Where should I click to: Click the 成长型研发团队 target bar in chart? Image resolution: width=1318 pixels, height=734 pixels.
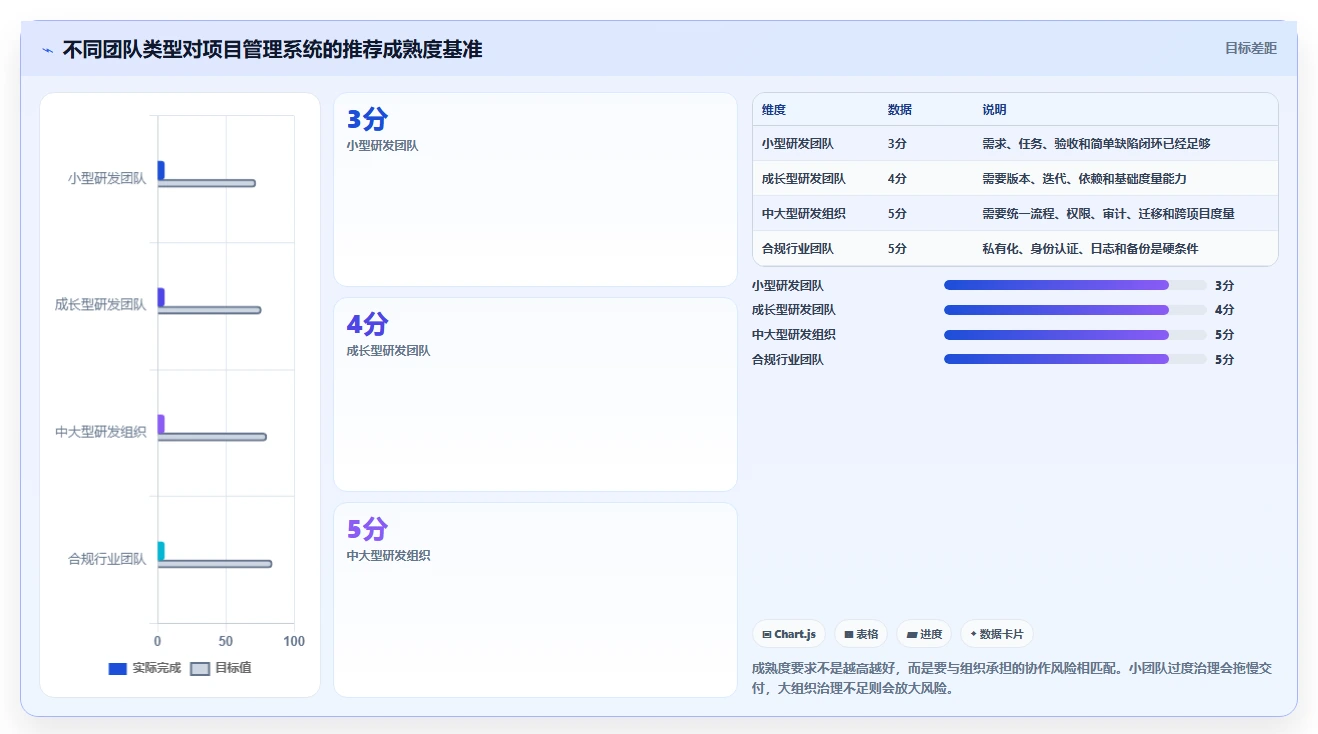click(x=209, y=310)
